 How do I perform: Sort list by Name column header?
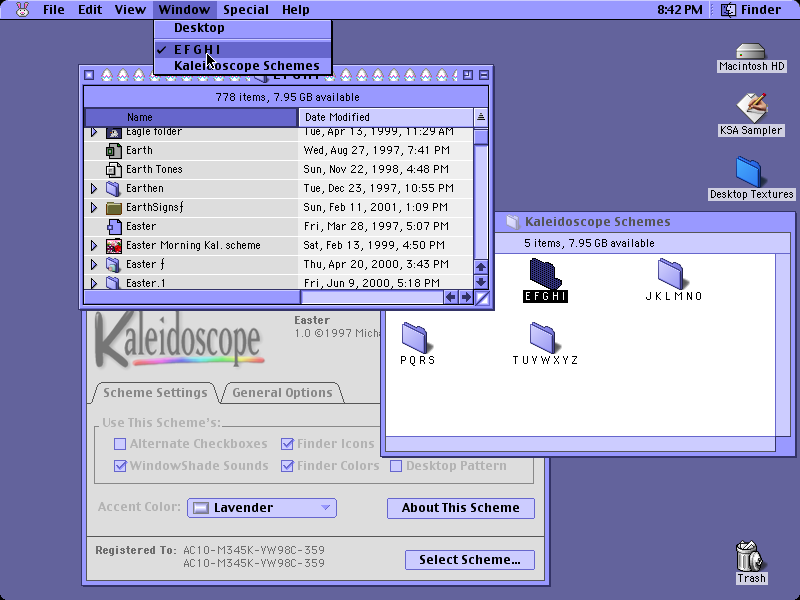click(x=191, y=117)
